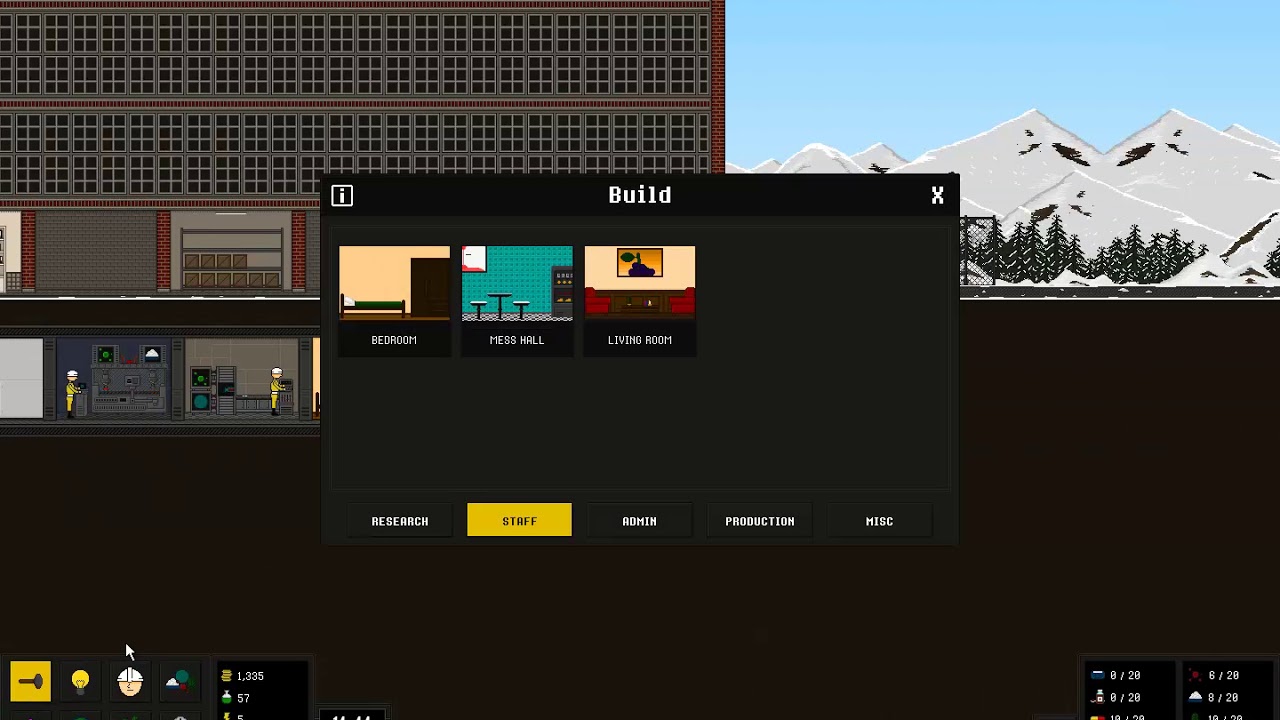The image size is (1280, 720).
Task: Open the hard-hat worker staff menu
Action: (130, 682)
